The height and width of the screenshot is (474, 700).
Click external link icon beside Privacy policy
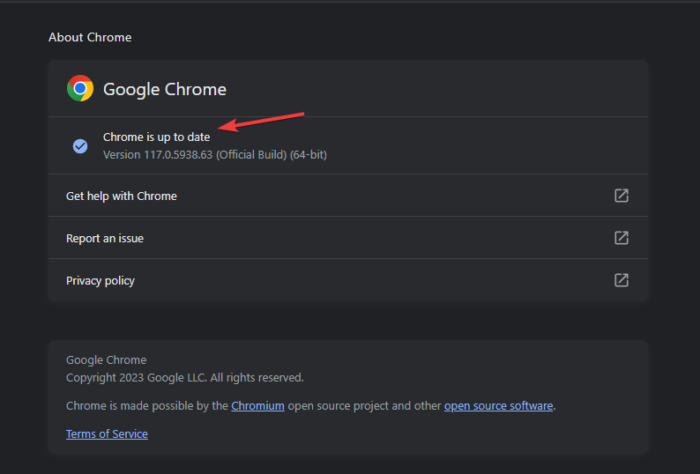pos(621,280)
